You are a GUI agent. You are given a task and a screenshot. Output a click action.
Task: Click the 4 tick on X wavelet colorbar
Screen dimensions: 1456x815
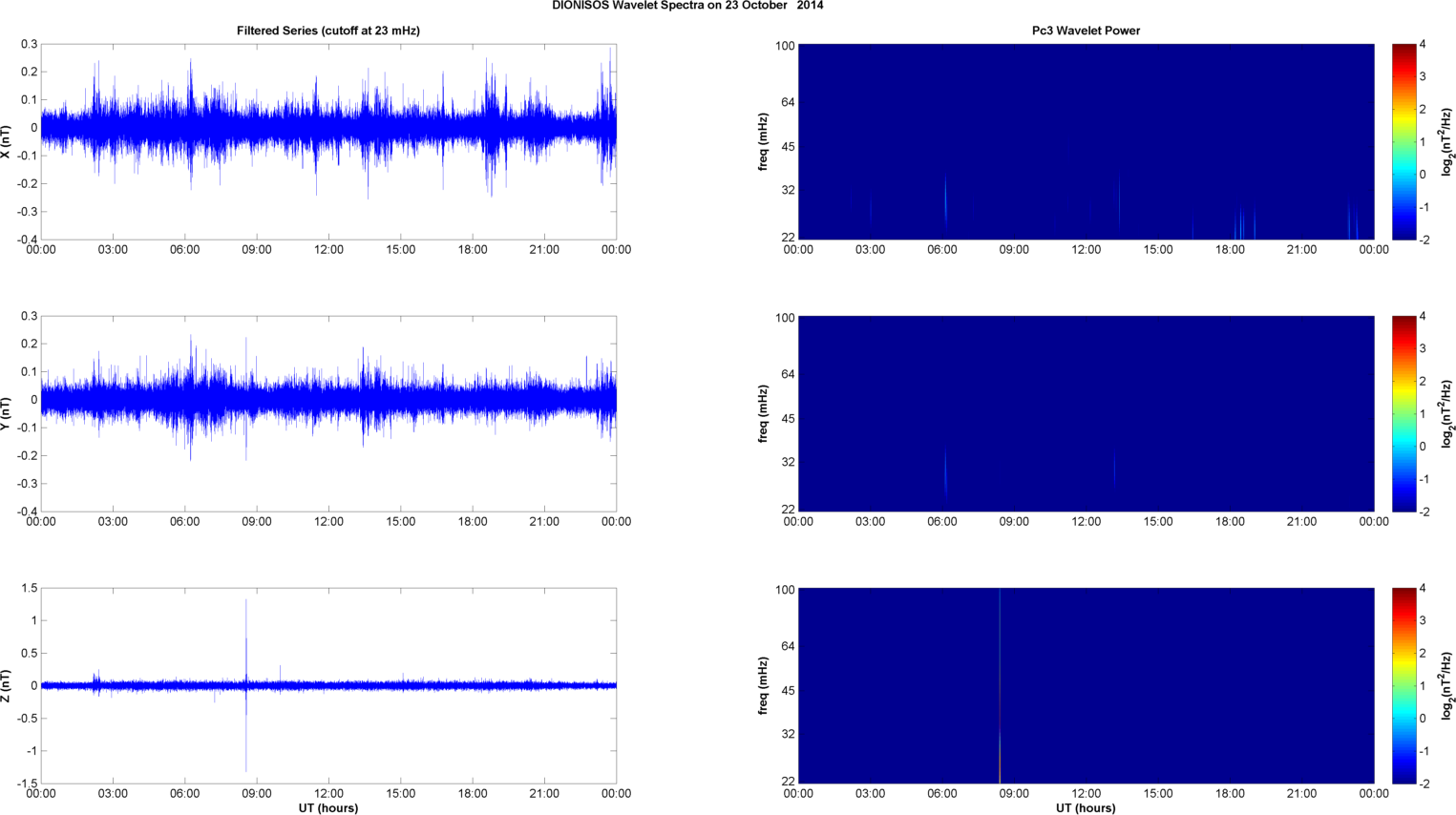(x=1423, y=45)
